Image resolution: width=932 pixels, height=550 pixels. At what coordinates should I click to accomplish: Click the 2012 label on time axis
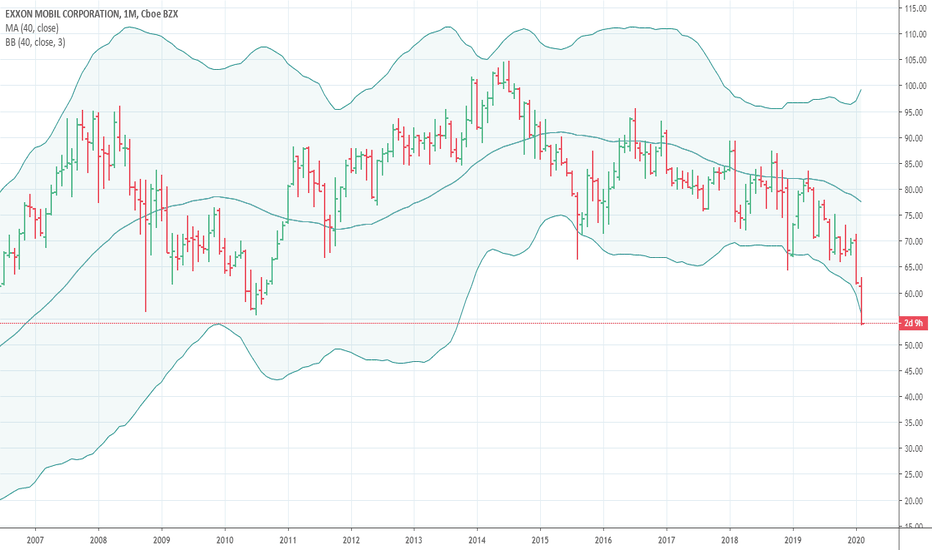coord(351,540)
